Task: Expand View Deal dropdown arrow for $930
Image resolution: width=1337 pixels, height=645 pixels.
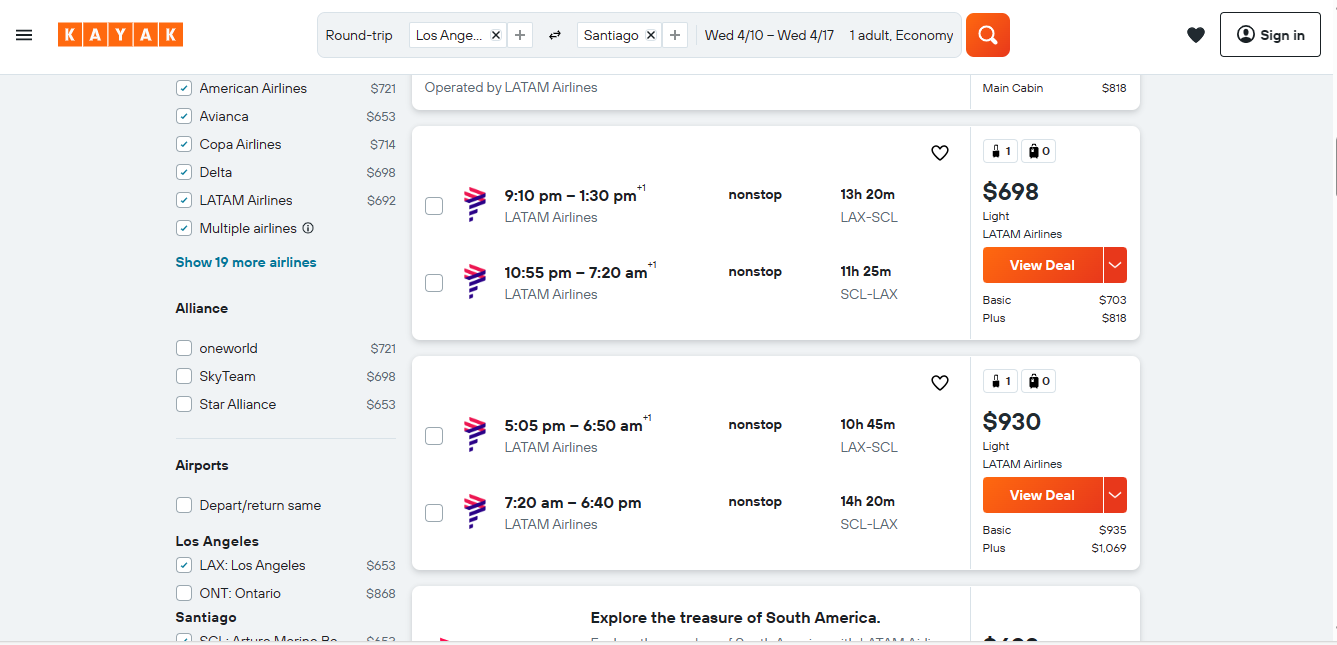Action: [1115, 495]
